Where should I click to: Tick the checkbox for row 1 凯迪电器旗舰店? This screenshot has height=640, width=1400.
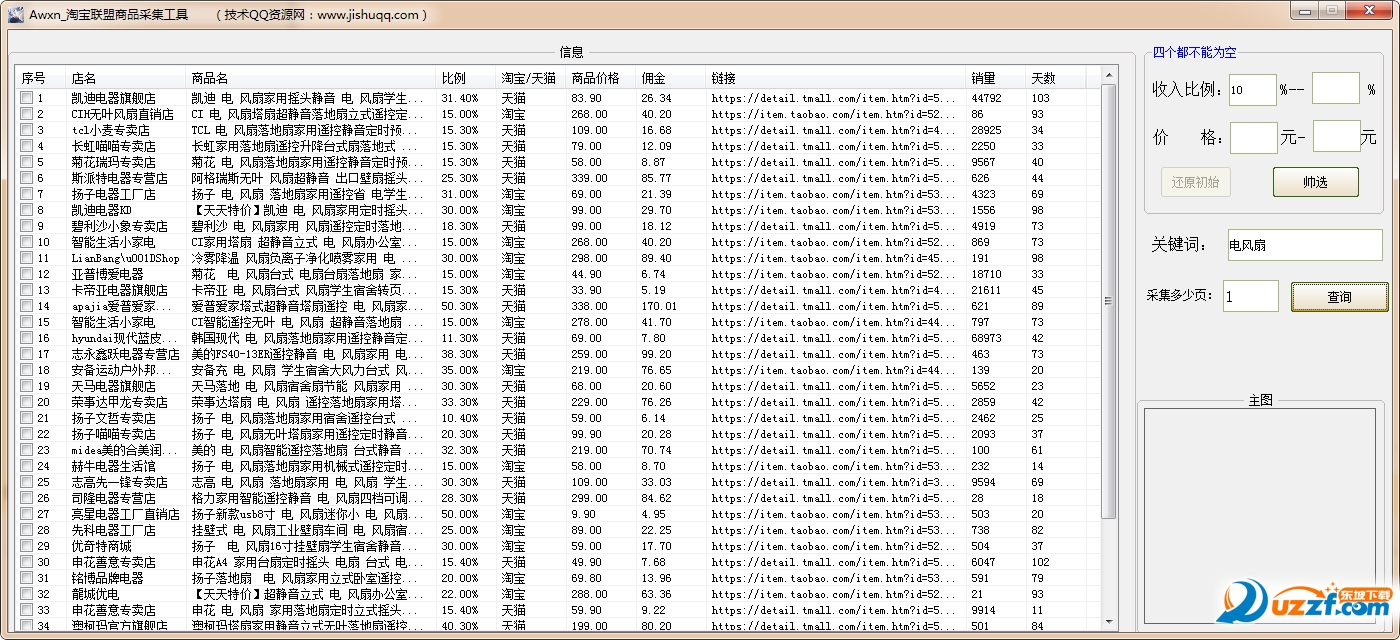(x=27, y=98)
